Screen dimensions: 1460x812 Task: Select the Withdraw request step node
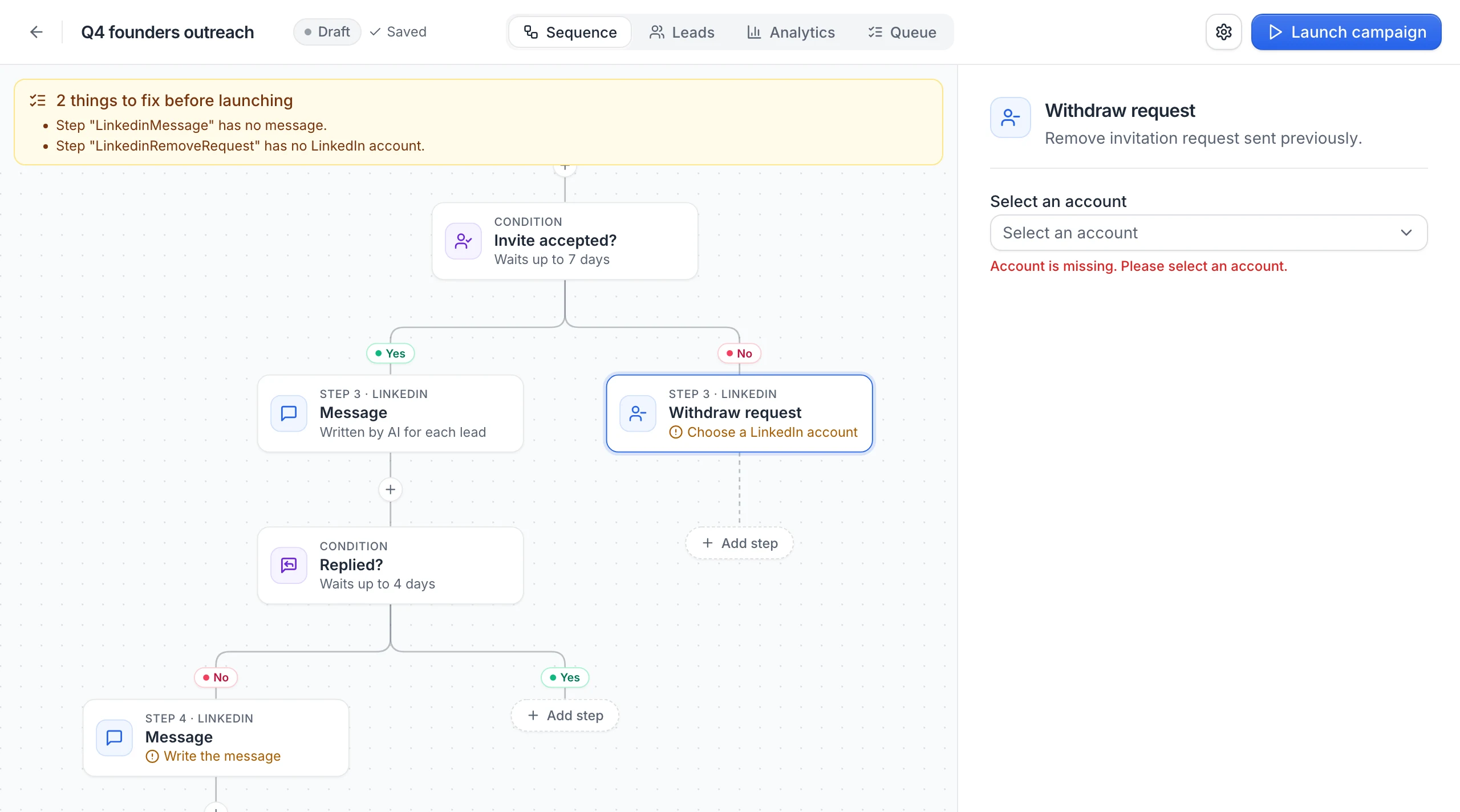click(739, 413)
